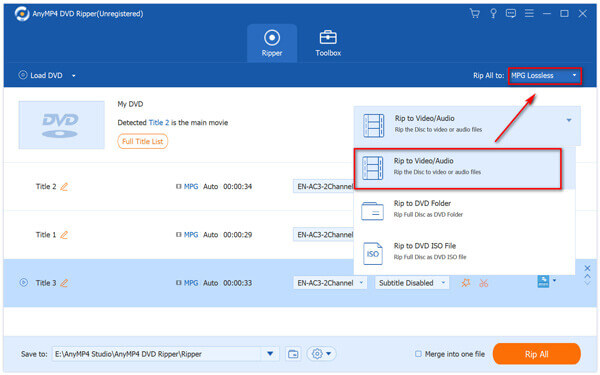
Task: Enable Merge into one file checkbox
Action: (x=418, y=354)
